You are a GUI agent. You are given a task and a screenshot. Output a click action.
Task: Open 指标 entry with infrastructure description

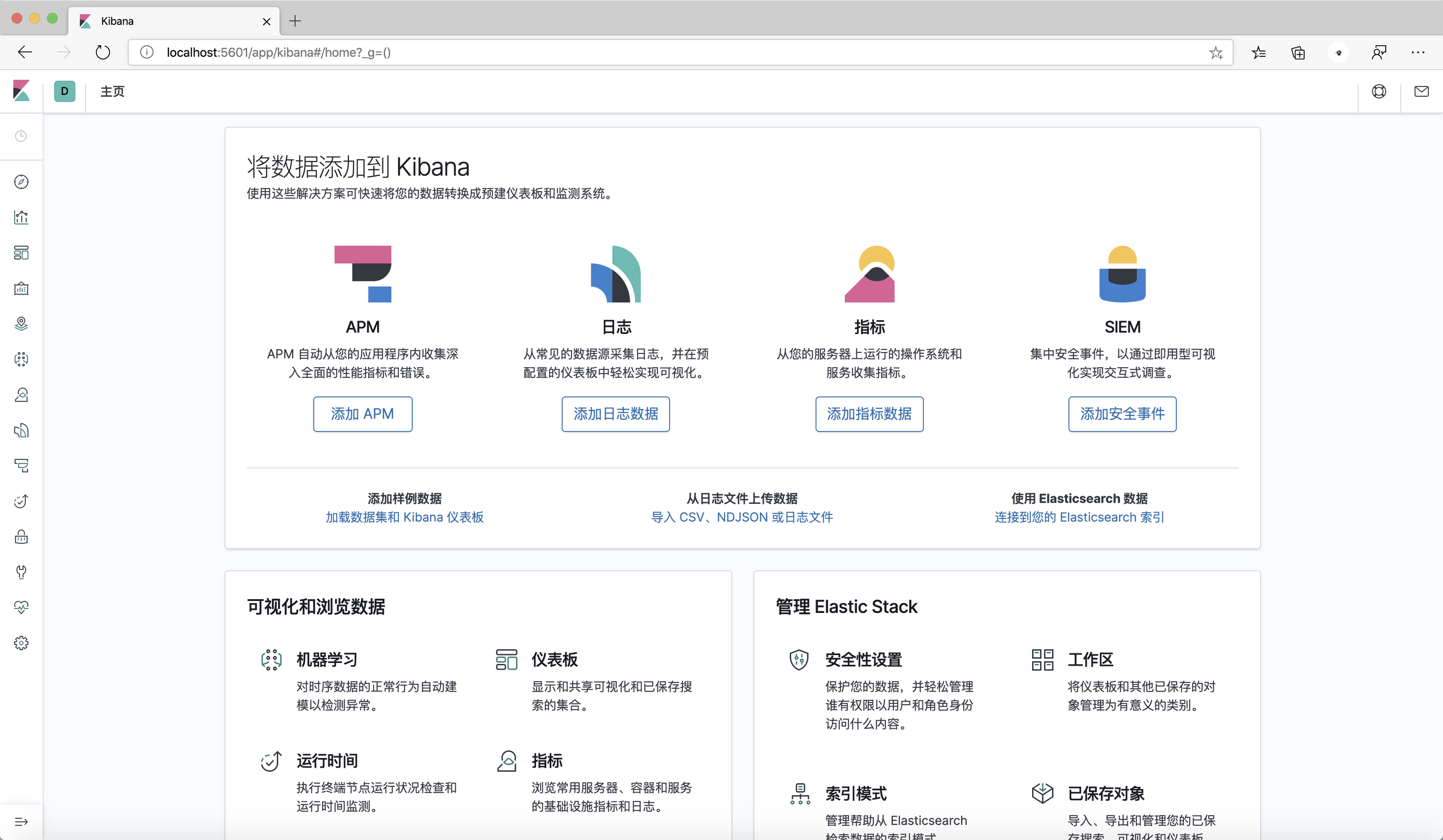point(547,761)
